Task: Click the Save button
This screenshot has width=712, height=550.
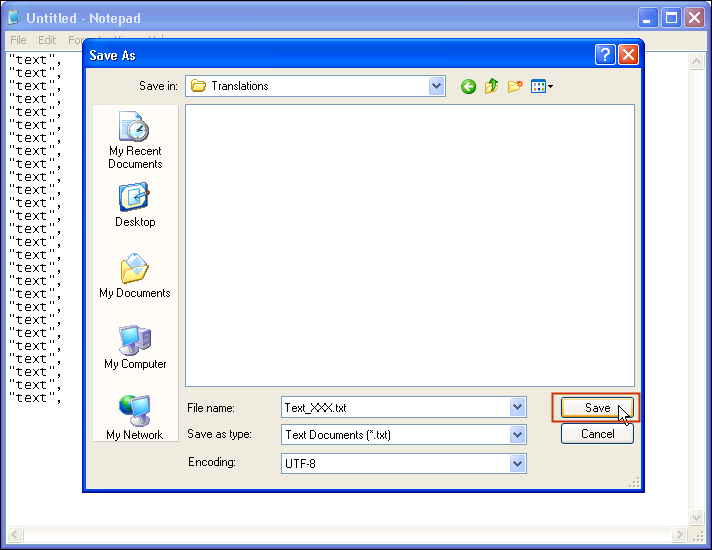Action: click(x=597, y=408)
